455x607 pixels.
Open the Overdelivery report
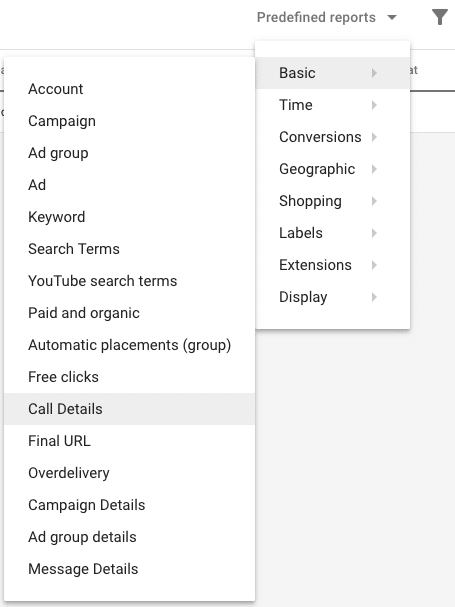point(130,473)
